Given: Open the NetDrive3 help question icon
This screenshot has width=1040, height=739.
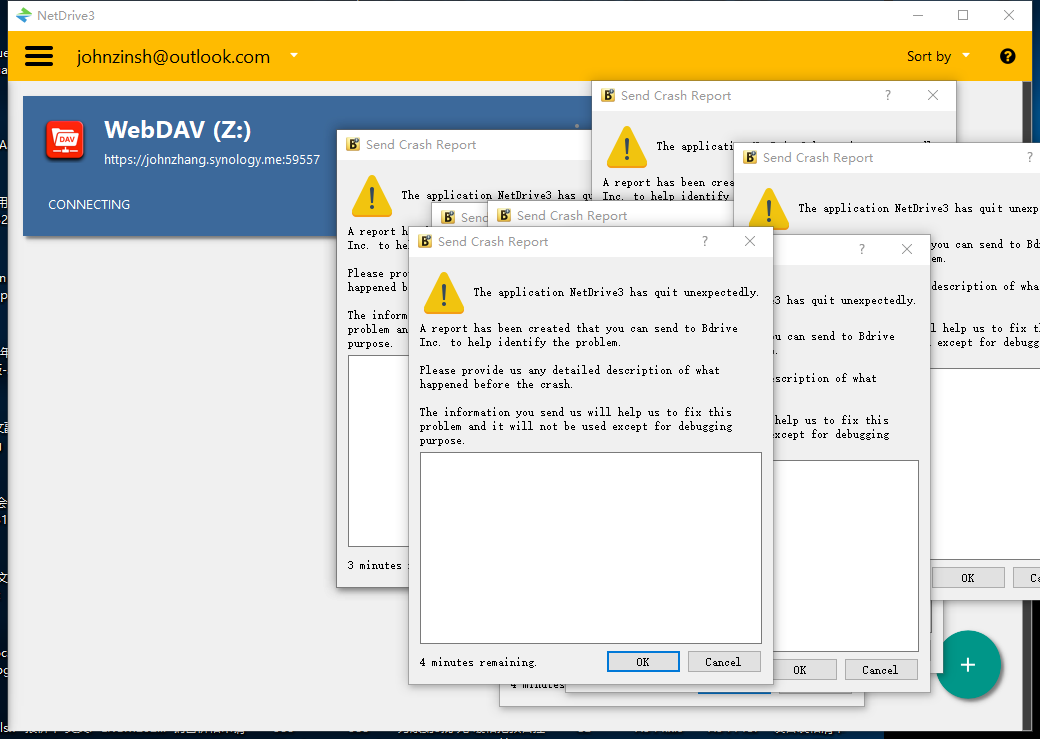Looking at the screenshot, I should [x=1007, y=56].
